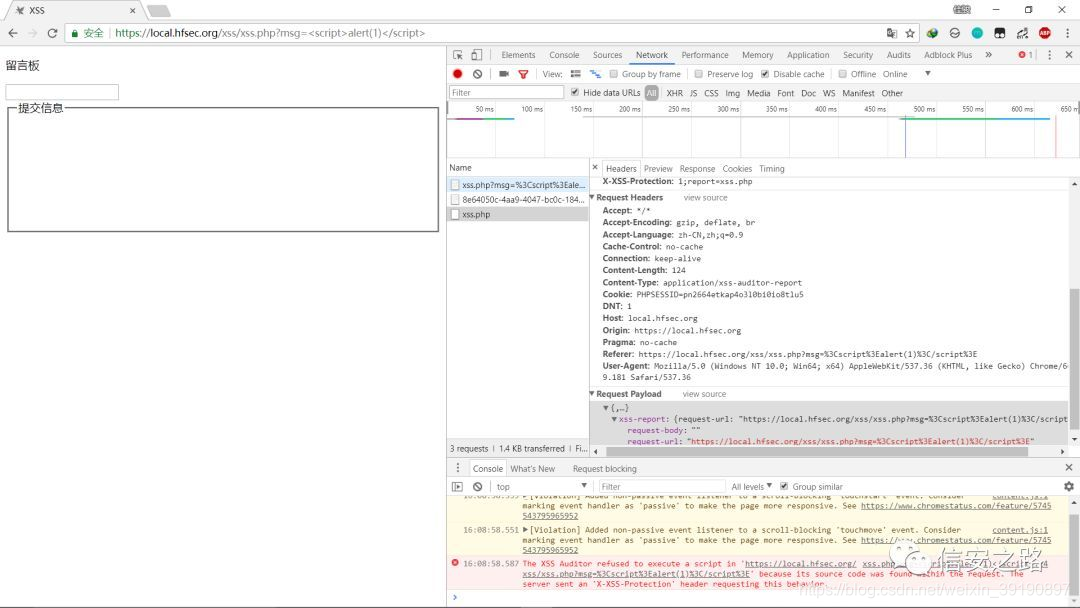The width and height of the screenshot is (1080, 608).
Task: Click the browser back arrow
Action: coord(12,33)
